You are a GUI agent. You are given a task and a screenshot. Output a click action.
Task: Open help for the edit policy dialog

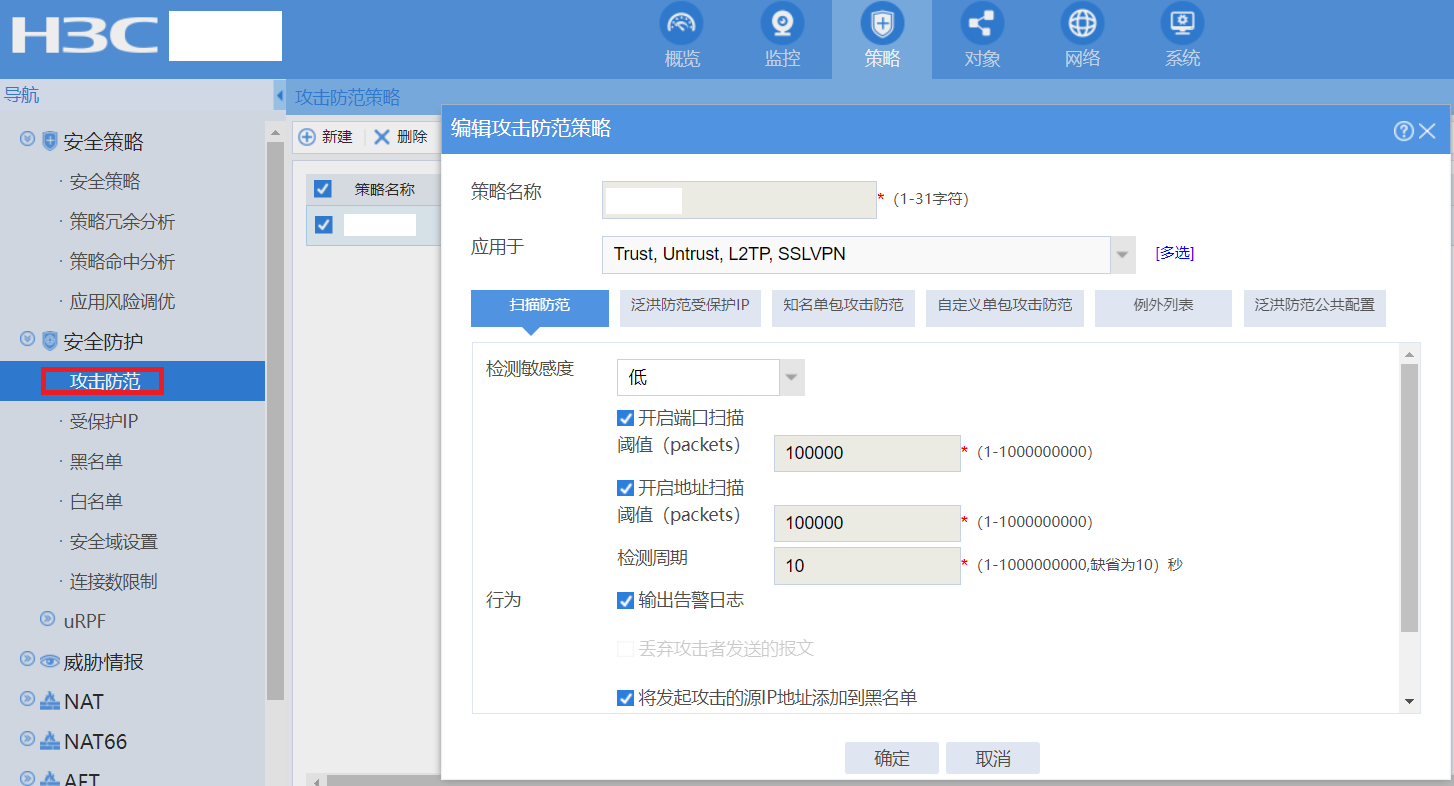(x=1403, y=130)
